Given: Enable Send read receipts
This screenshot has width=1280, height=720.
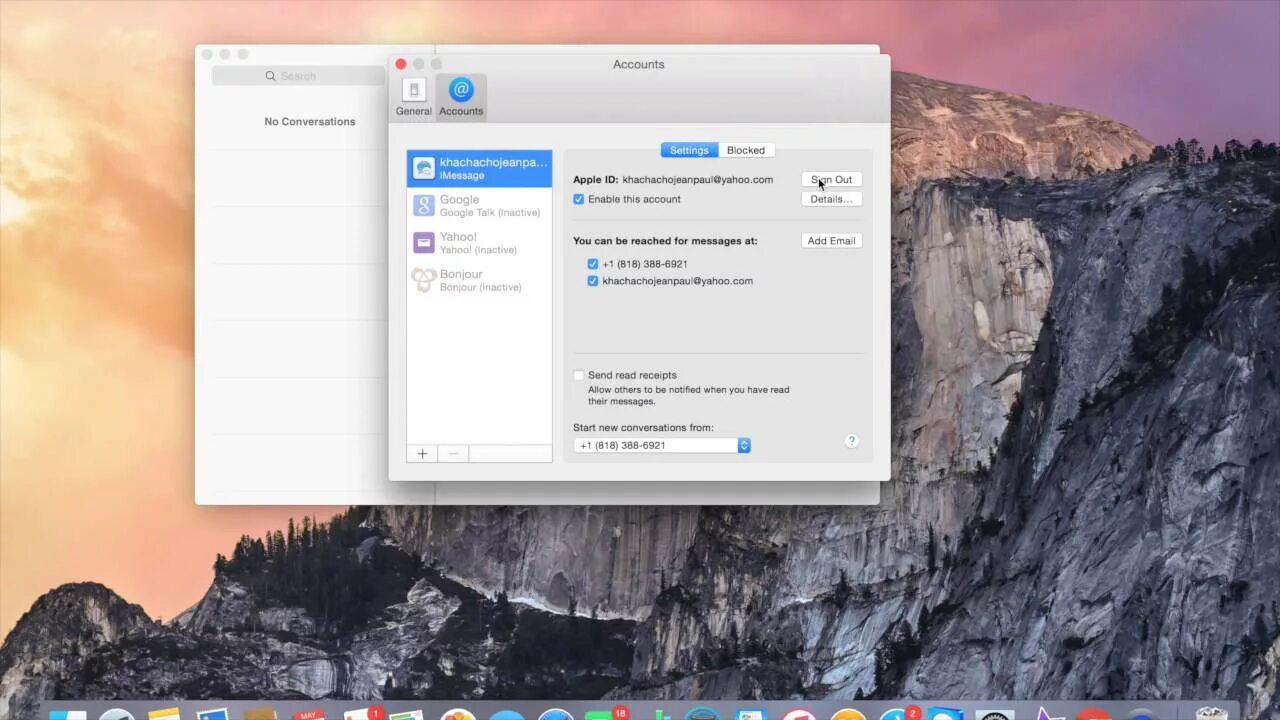Looking at the screenshot, I should (x=579, y=375).
